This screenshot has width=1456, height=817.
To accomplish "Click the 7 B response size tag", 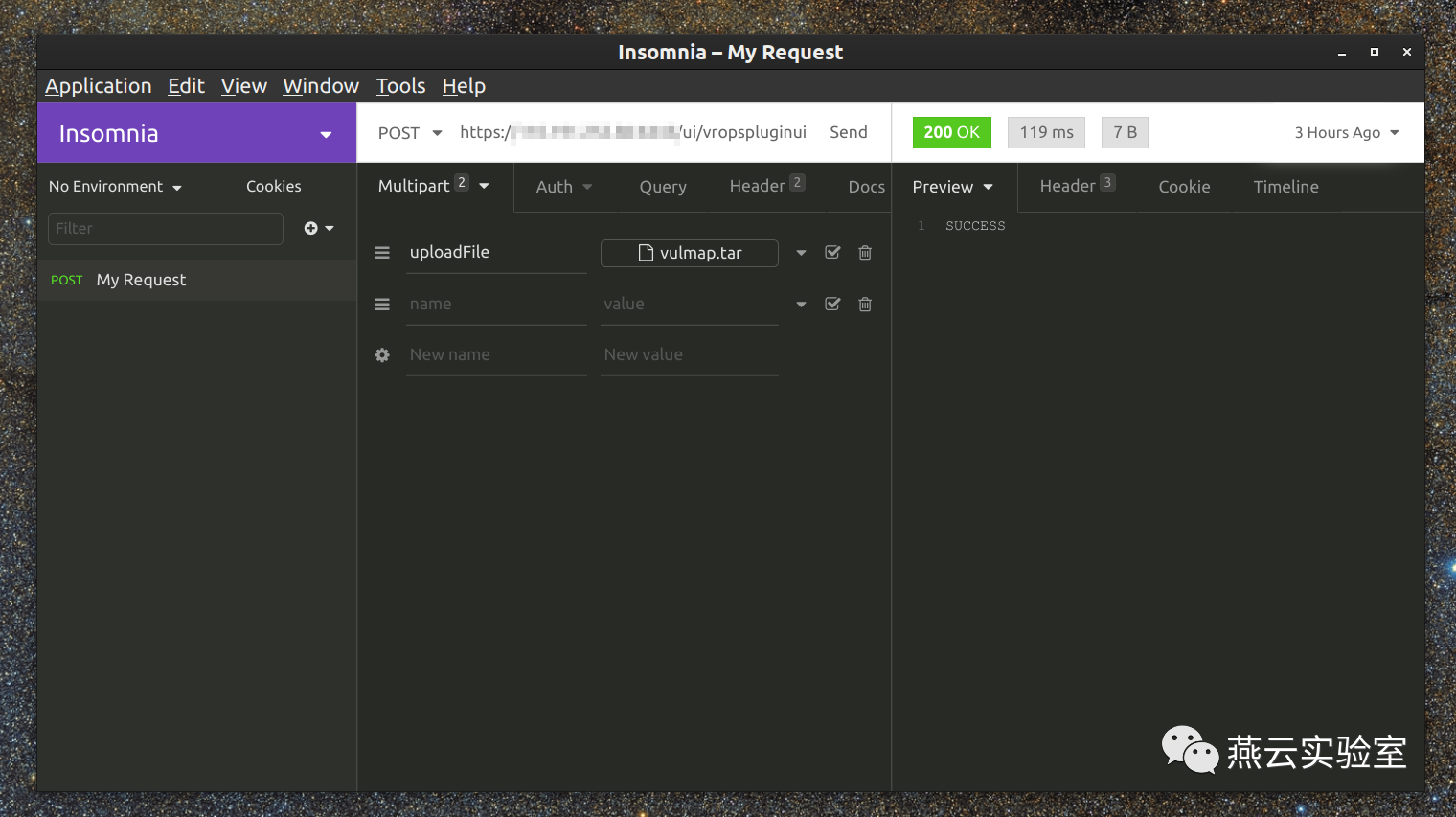I will tap(1126, 132).
